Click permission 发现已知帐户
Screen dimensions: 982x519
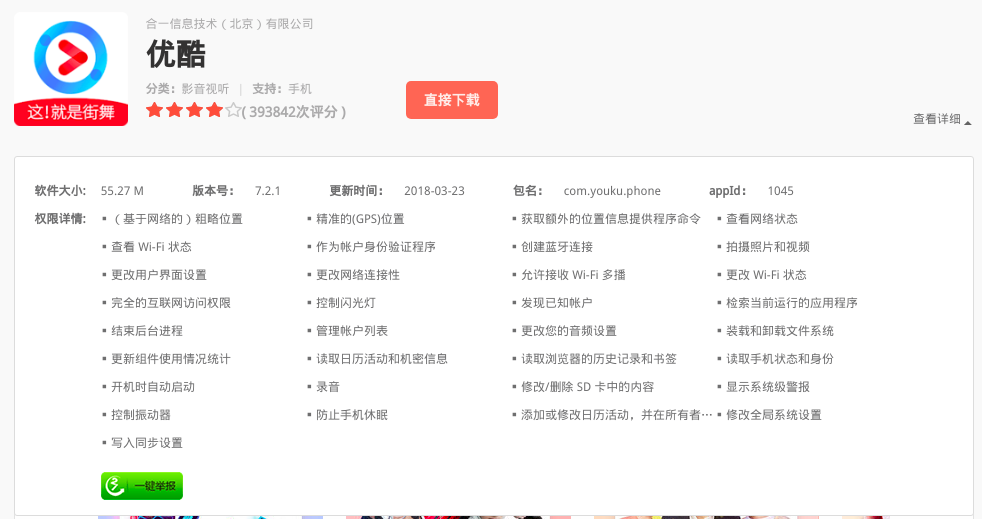point(557,303)
